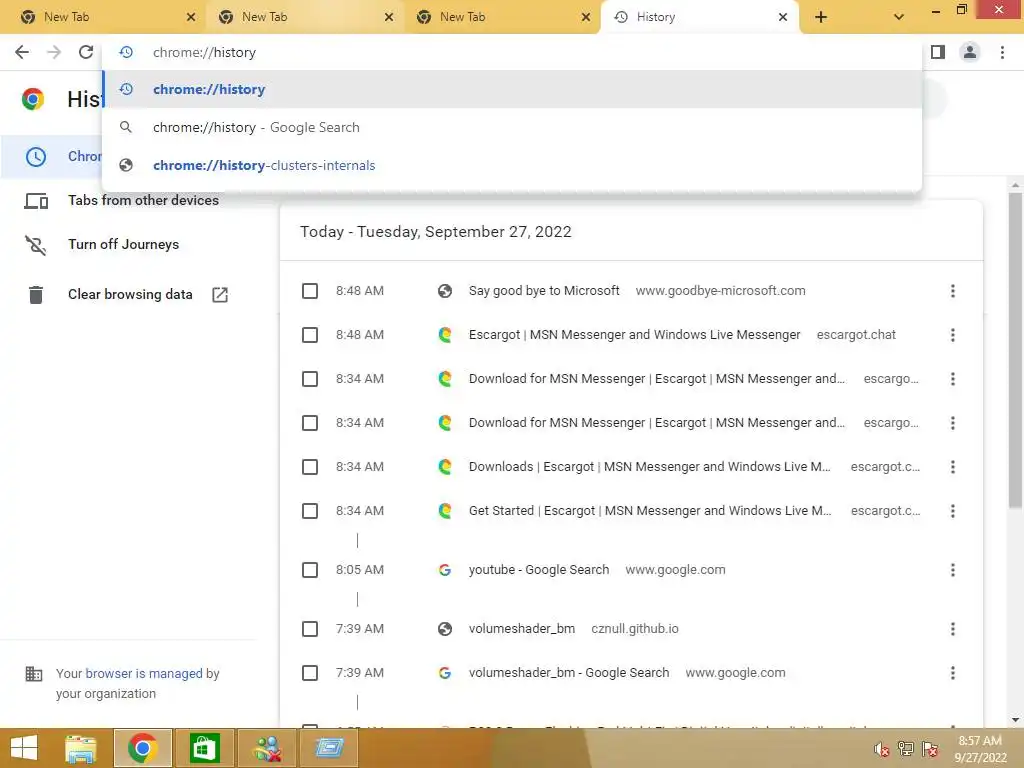Viewport: 1024px width, 768px height.
Task: Click the Tabs from other devices icon
Action: click(x=36, y=201)
